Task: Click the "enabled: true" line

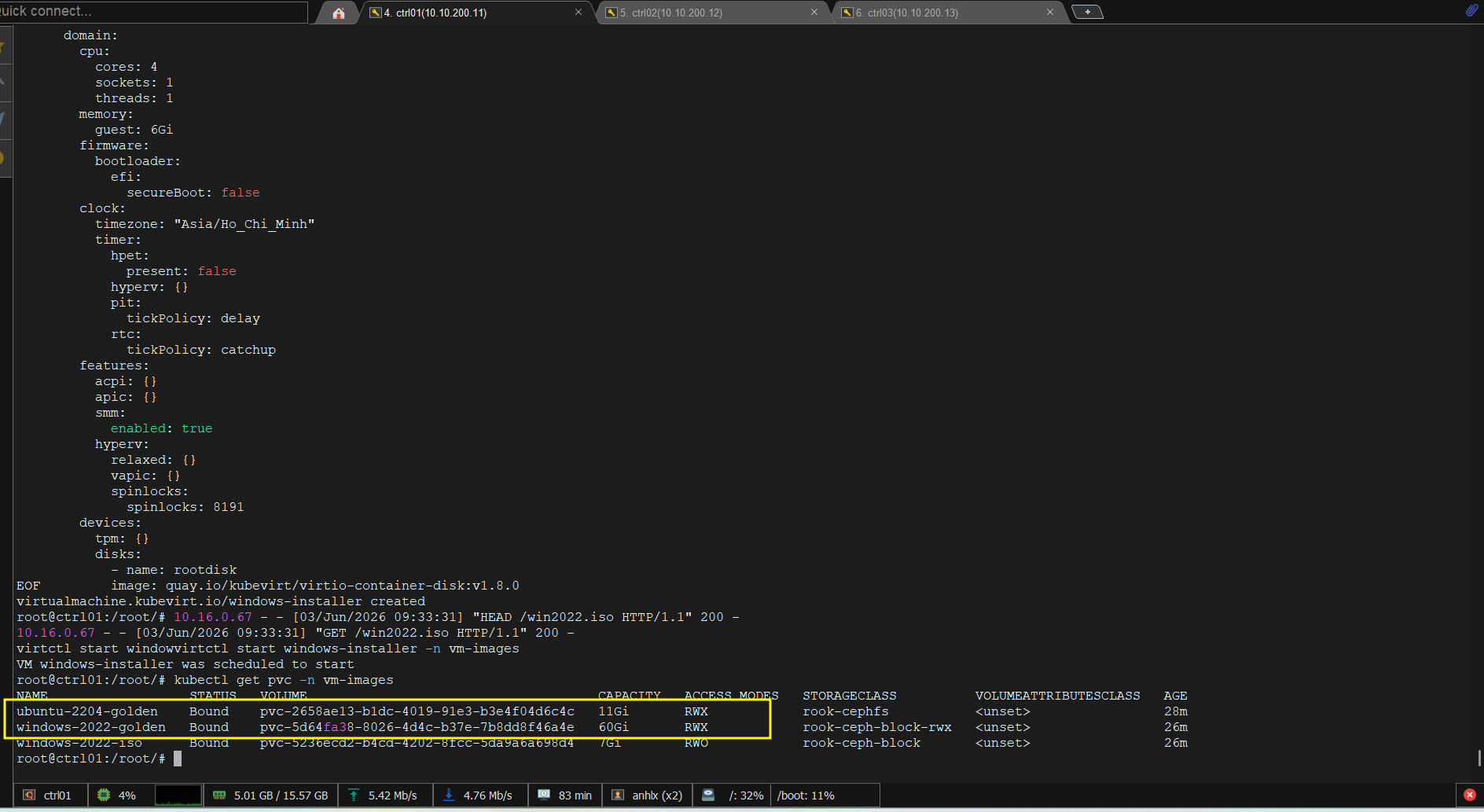Action: point(162,428)
